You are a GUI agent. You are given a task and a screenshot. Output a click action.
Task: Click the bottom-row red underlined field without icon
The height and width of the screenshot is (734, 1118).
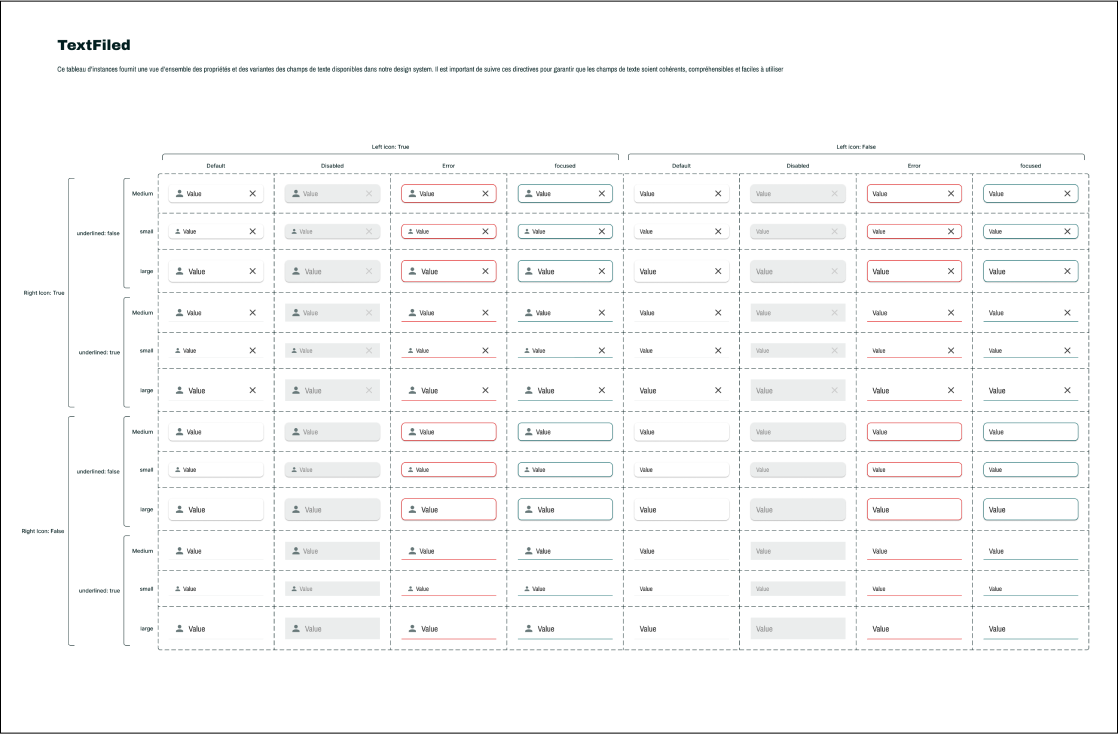(913, 629)
